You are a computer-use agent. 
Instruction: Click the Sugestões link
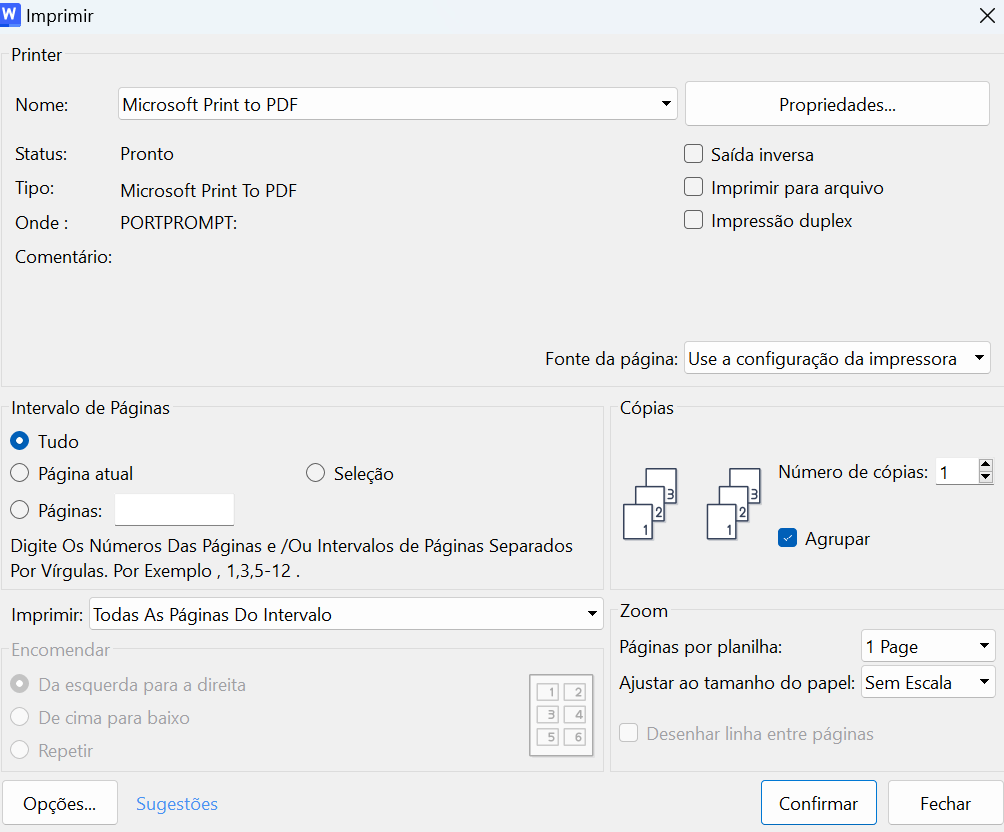coord(176,803)
